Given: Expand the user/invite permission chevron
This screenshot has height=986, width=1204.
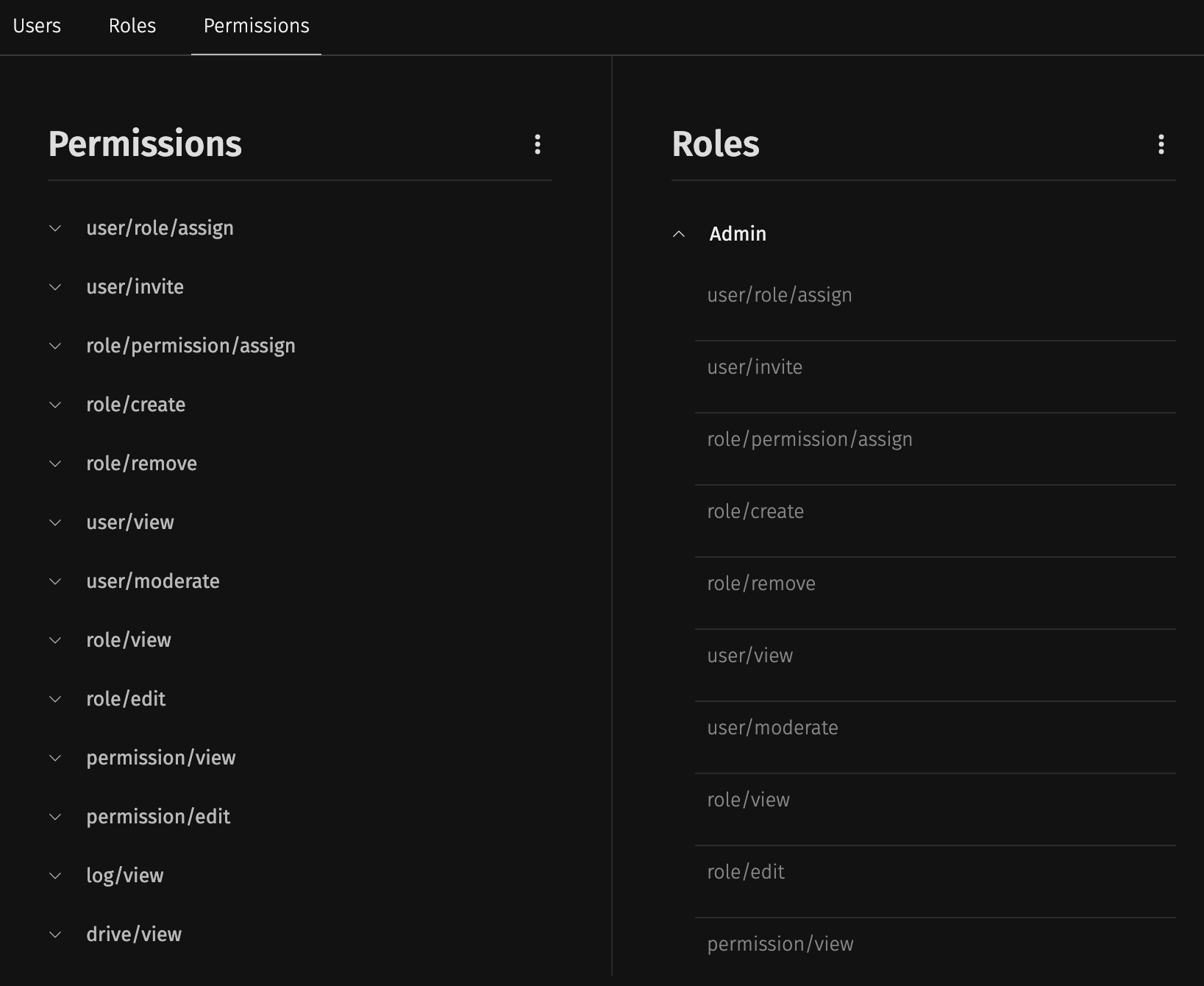Looking at the screenshot, I should pos(55,287).
